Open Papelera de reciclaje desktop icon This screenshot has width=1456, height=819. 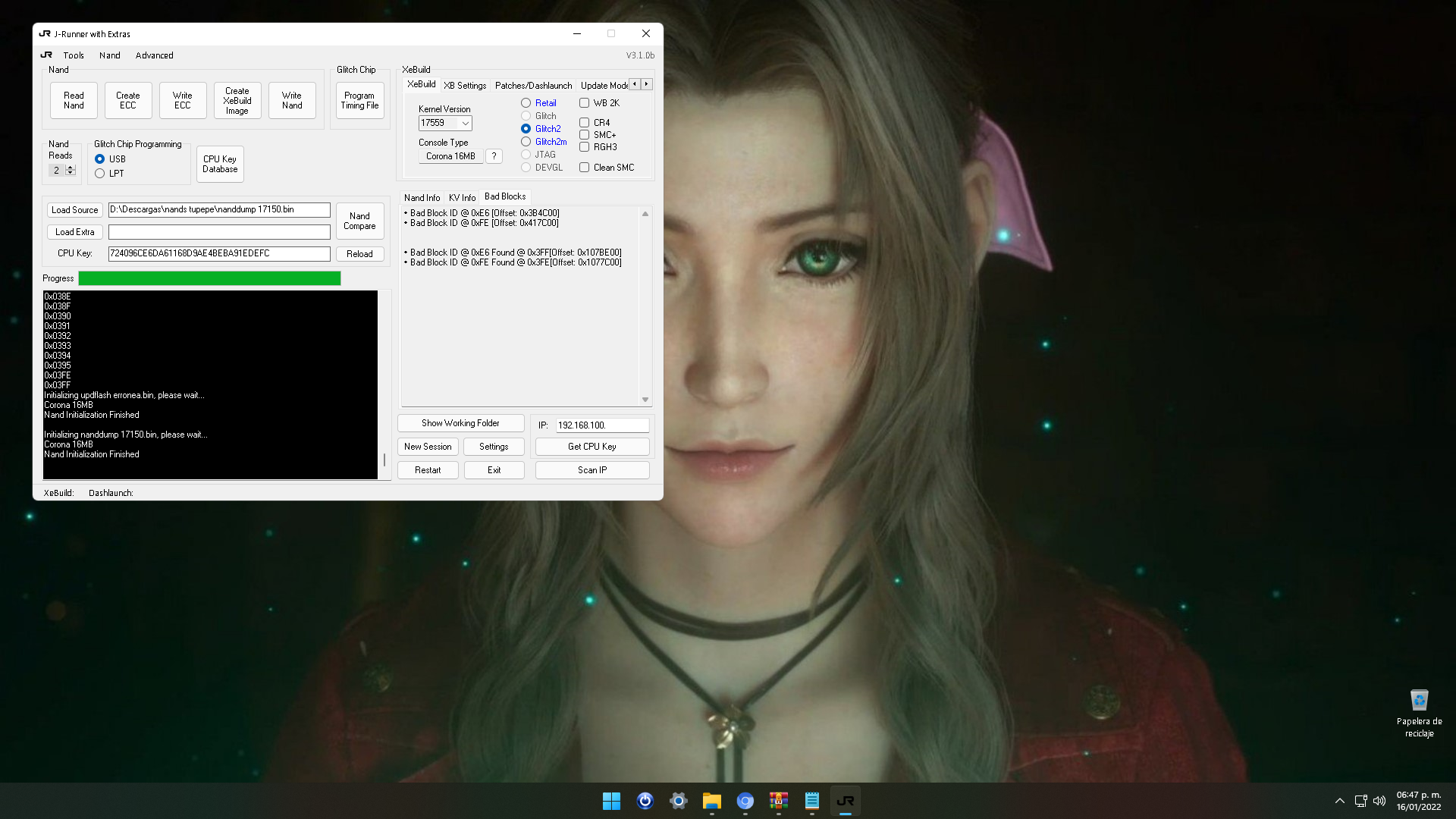[1419, 713]
